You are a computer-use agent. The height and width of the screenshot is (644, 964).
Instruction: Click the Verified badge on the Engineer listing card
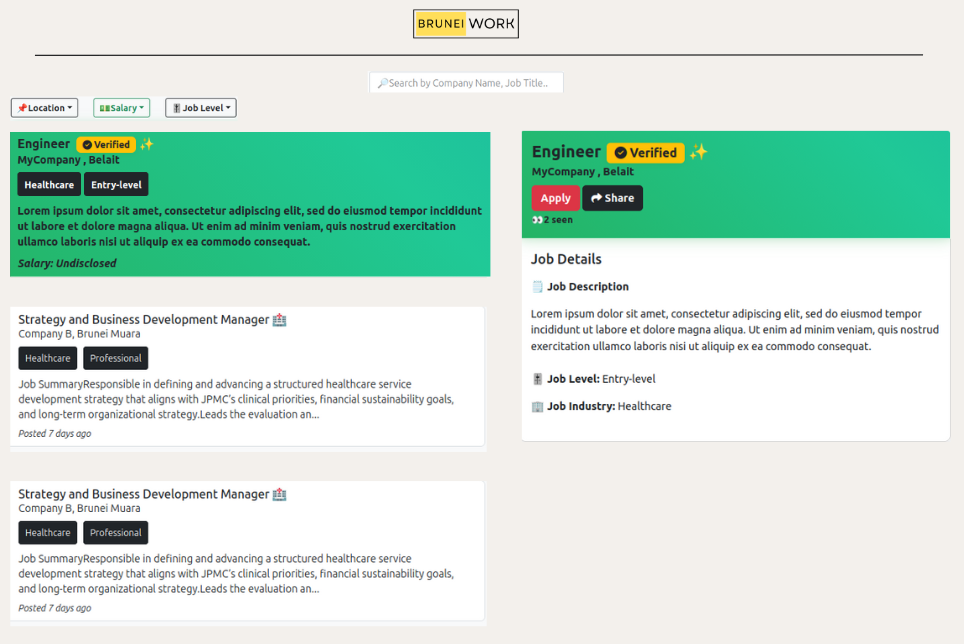(x=106, y=144)
